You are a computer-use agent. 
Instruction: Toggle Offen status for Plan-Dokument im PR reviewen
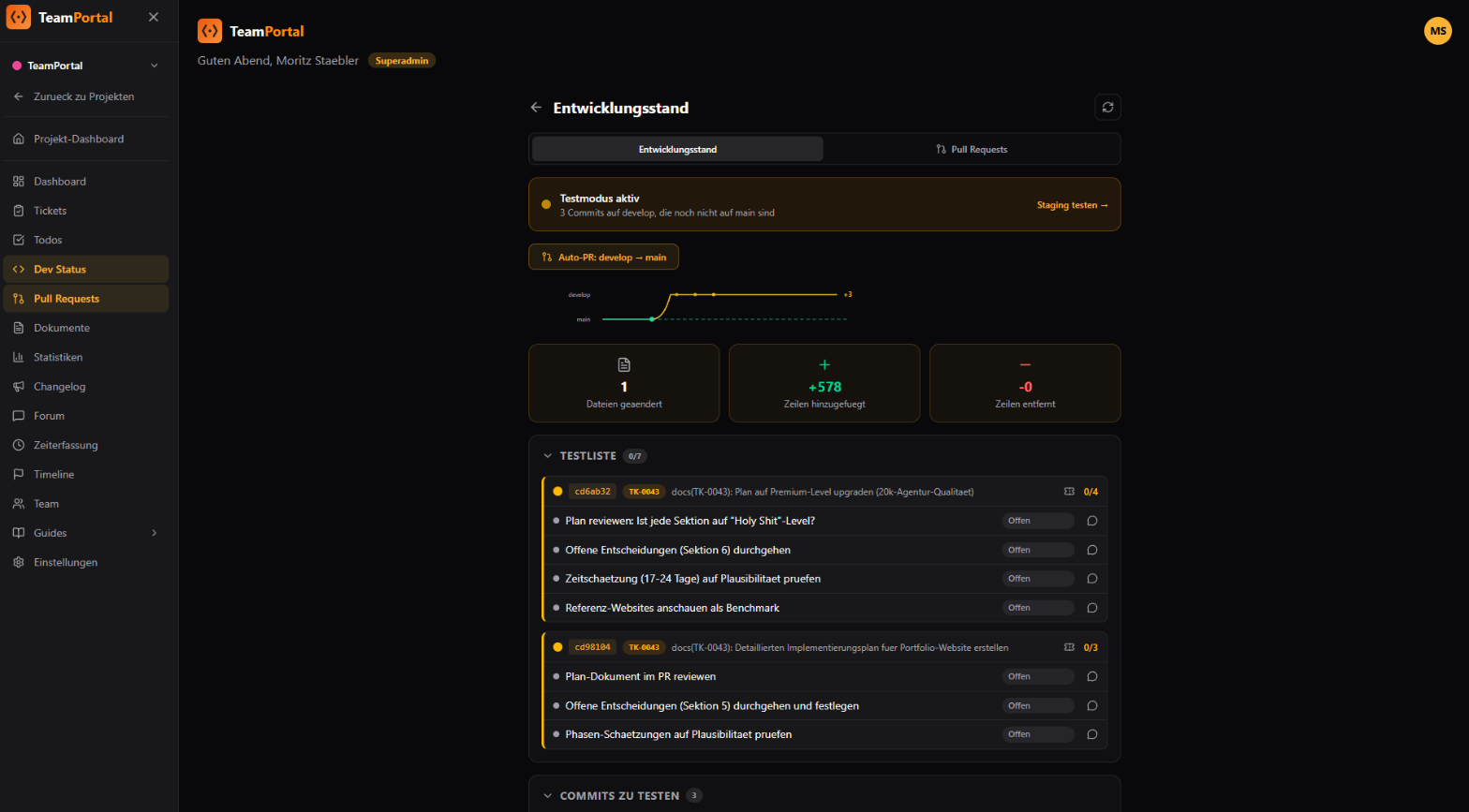(x=1038, y=676)
